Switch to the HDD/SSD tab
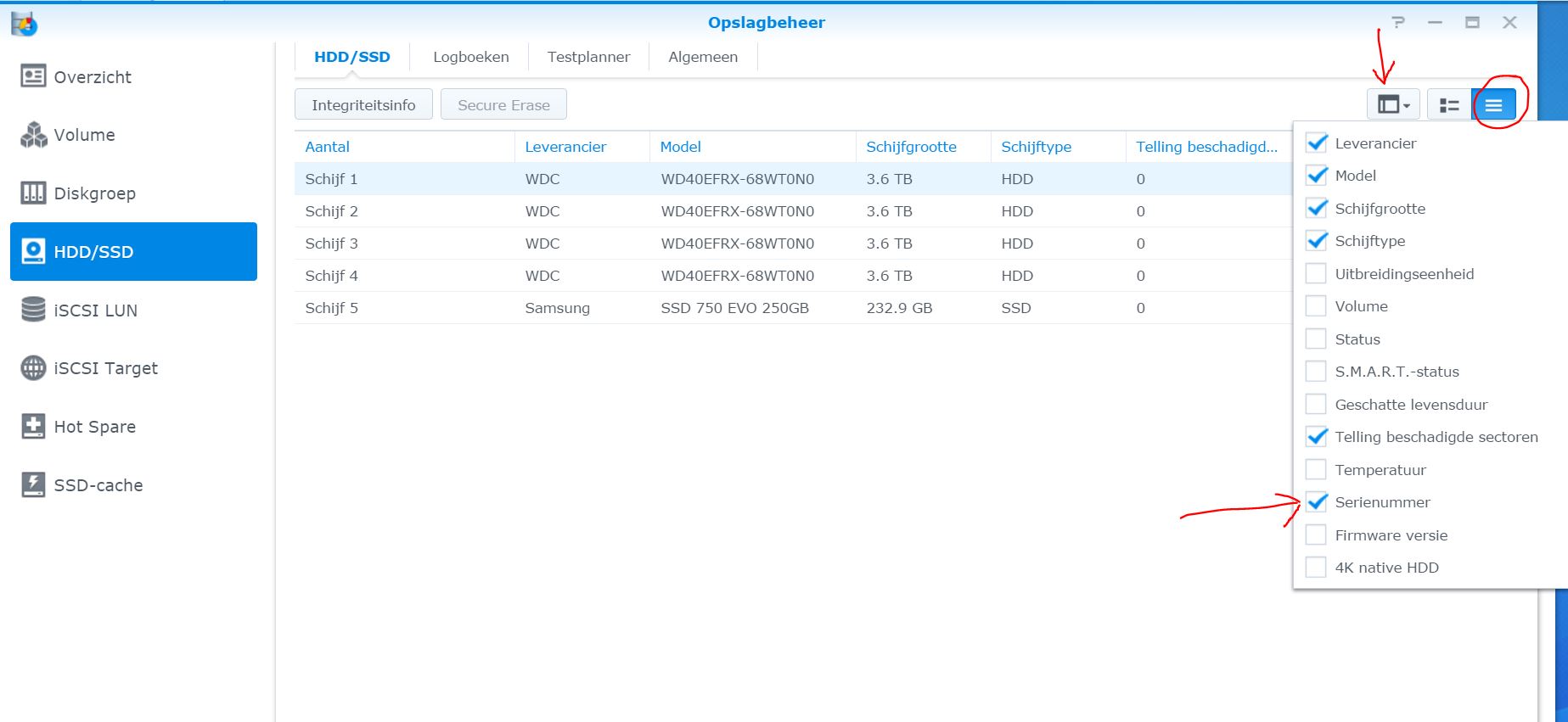Screen dimensions: 1568x722 [x=352, y=58]
